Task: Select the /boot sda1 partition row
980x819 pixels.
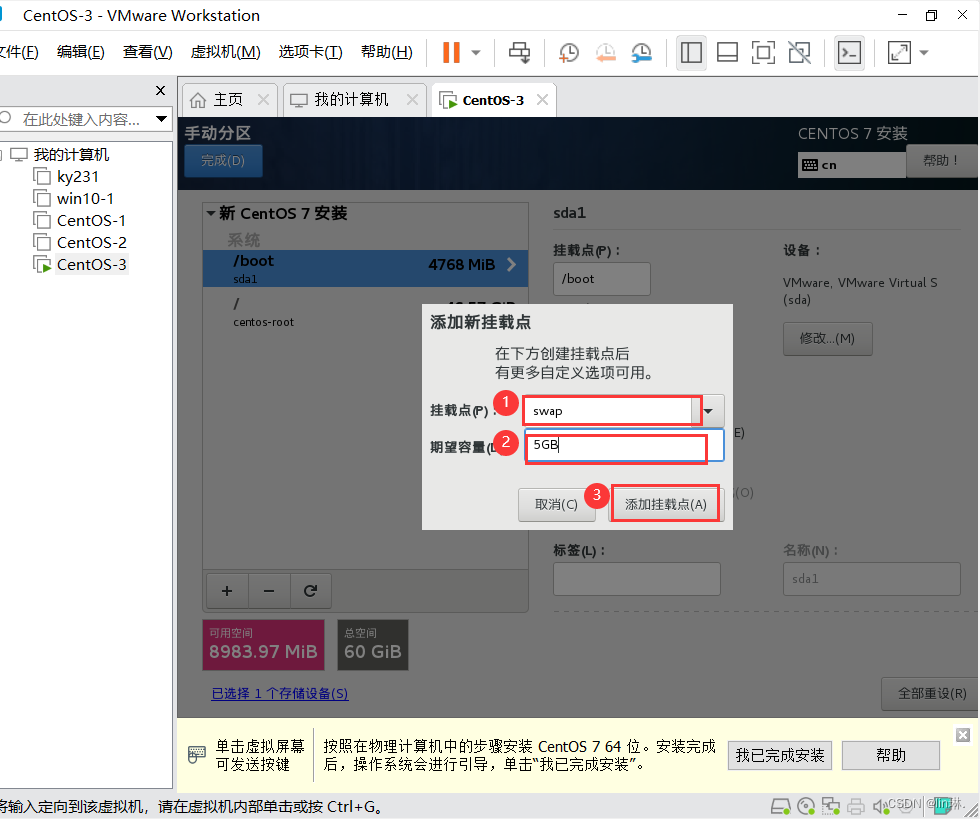Action: click(x=366, y=269)
